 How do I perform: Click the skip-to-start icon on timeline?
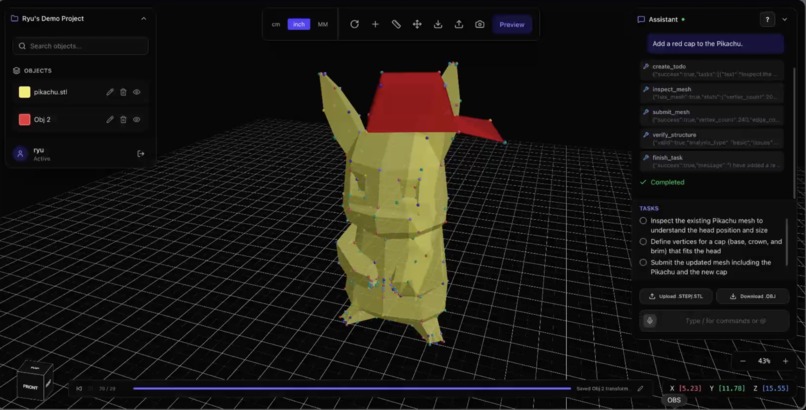click(x=79, y=388)
